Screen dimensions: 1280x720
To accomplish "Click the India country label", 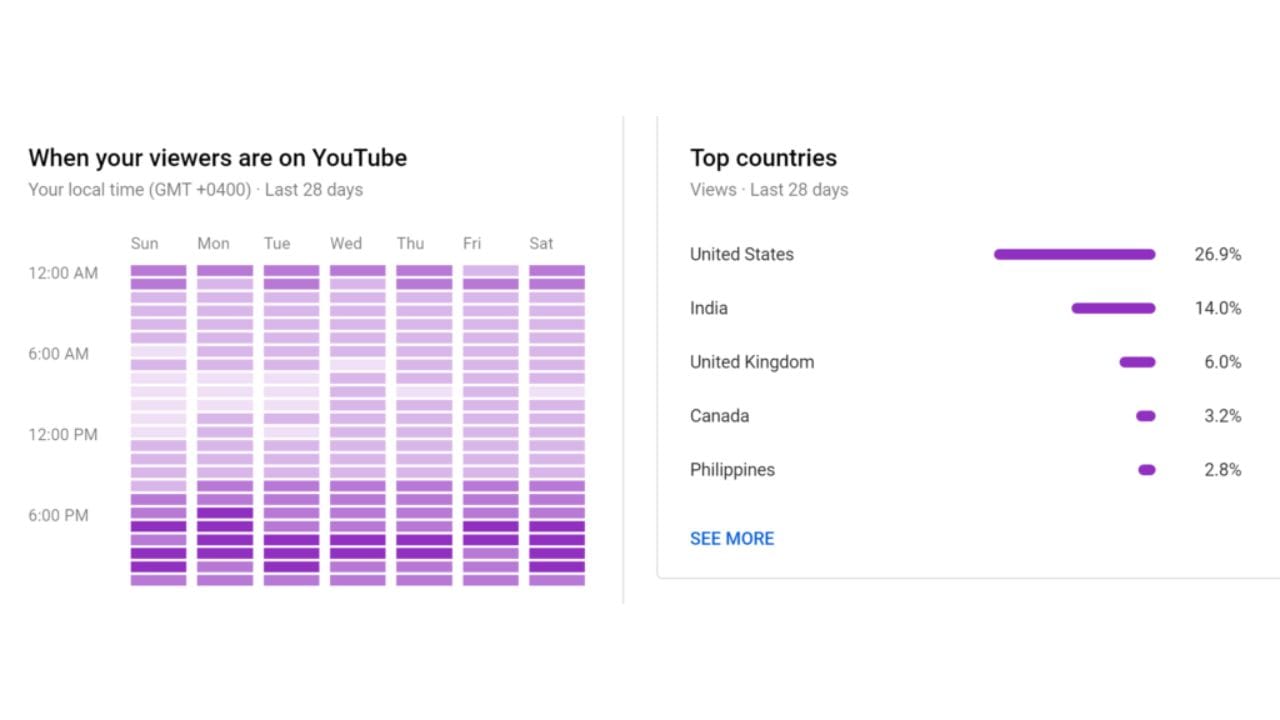I will (x=708, y=308).
